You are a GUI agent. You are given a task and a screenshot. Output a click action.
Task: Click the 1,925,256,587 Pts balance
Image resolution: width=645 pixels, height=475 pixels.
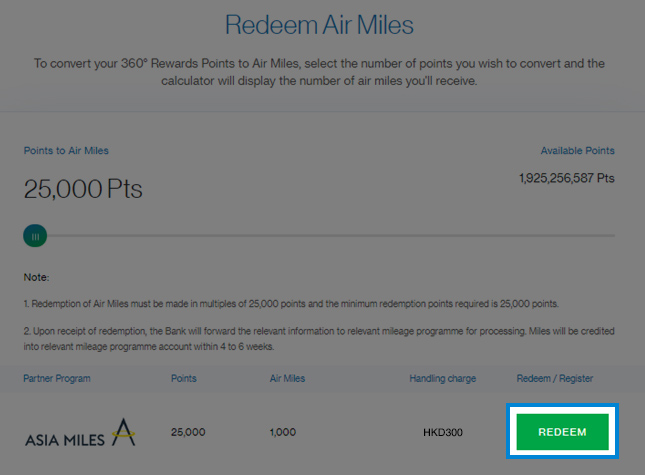[x=567, y=178]
